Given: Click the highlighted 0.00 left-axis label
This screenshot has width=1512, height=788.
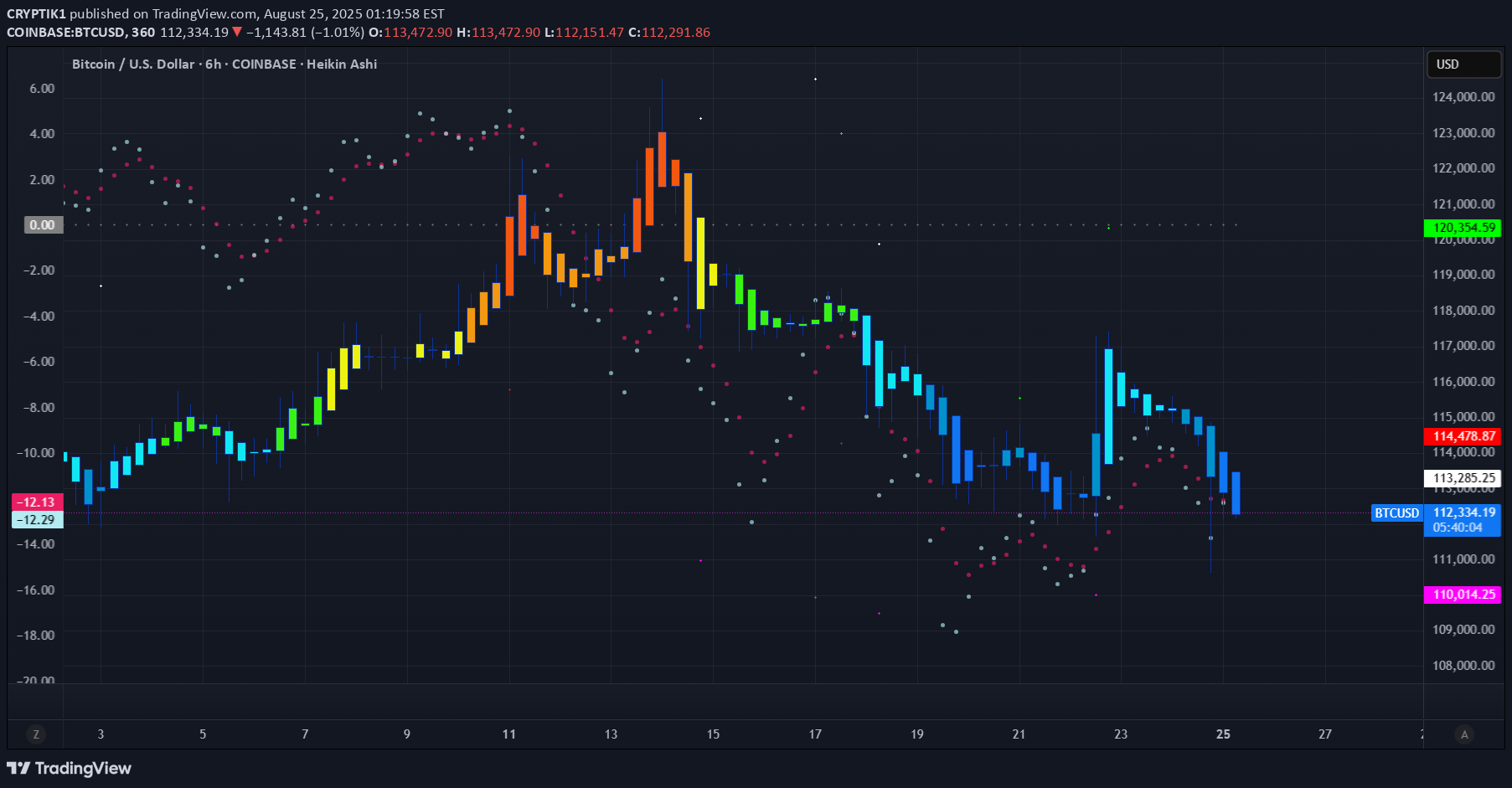Looking at the screenshot, I should [43, 224].
